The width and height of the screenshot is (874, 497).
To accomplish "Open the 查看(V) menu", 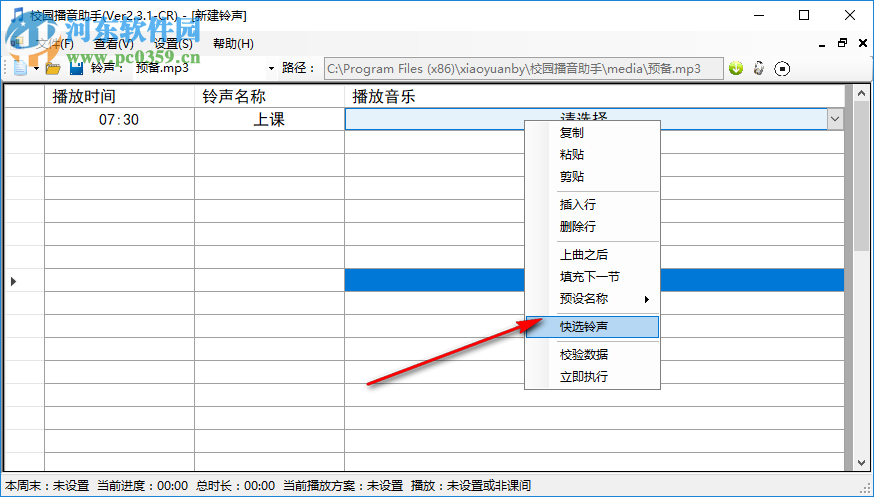I will [x=114, y=43].
